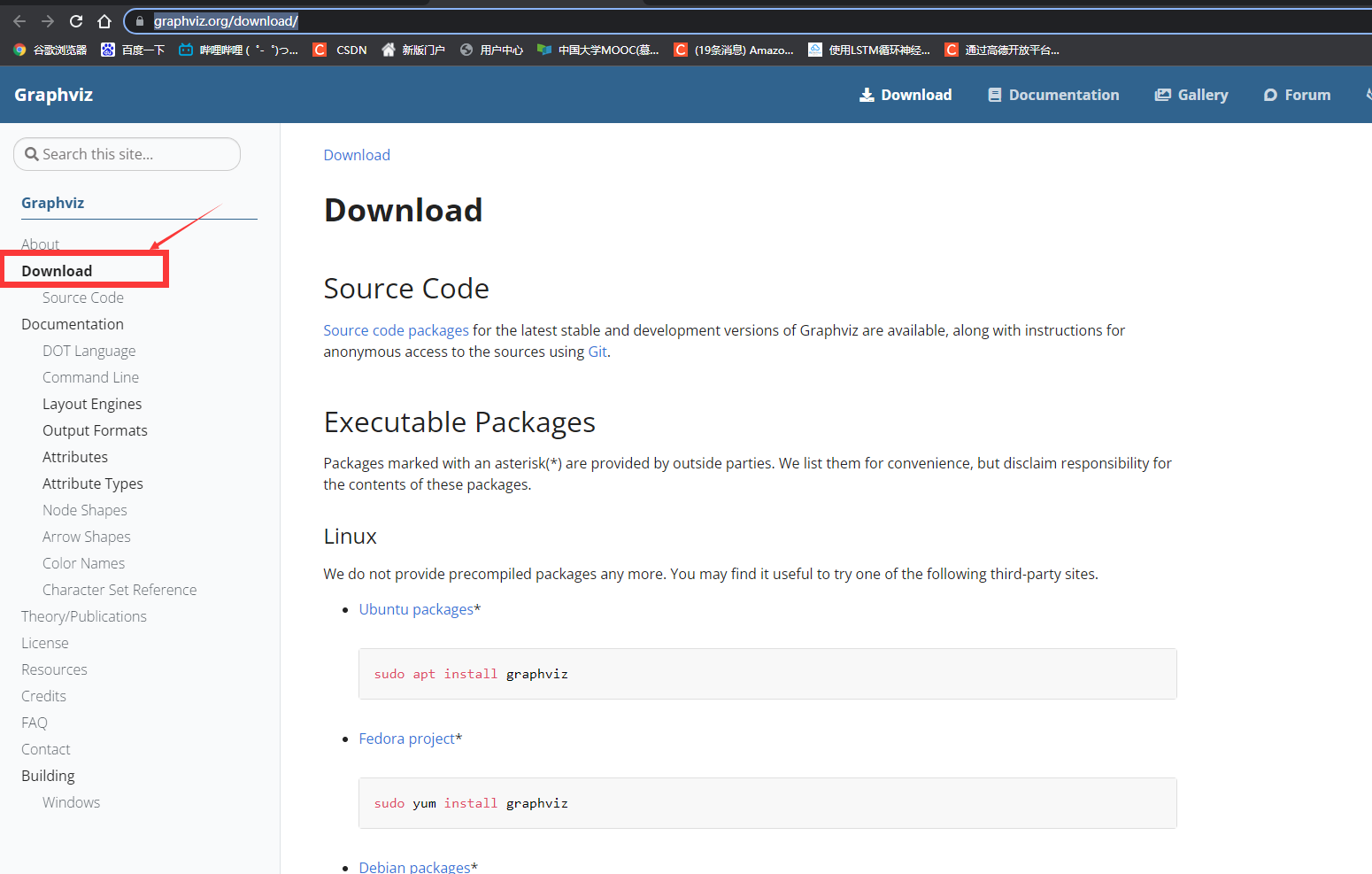1372x874 pixels.
Task: Open Credits sidebar entry
Action: click(x=43, y=696)
